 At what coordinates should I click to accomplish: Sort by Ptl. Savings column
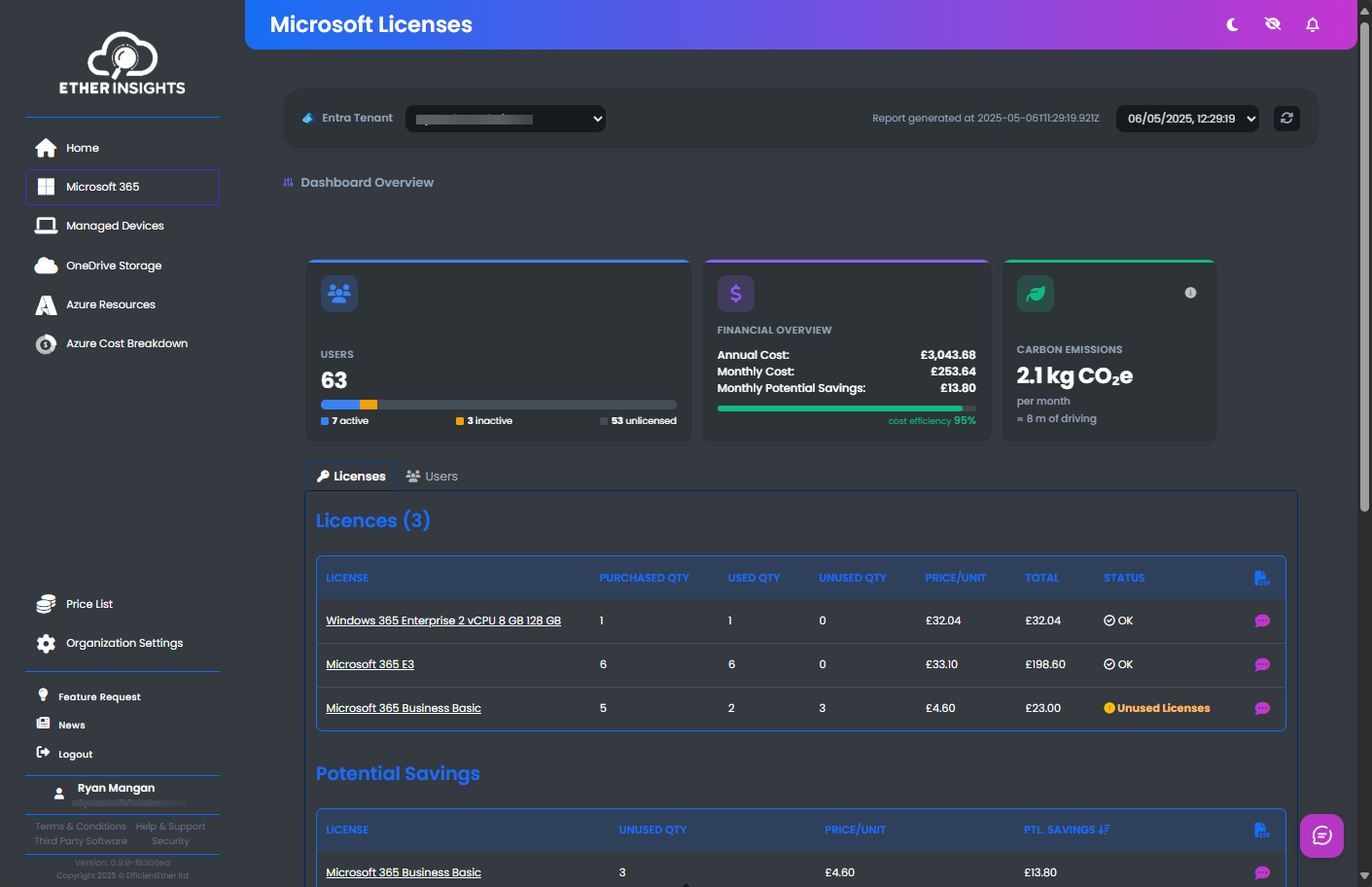(x=1067, y=830)
